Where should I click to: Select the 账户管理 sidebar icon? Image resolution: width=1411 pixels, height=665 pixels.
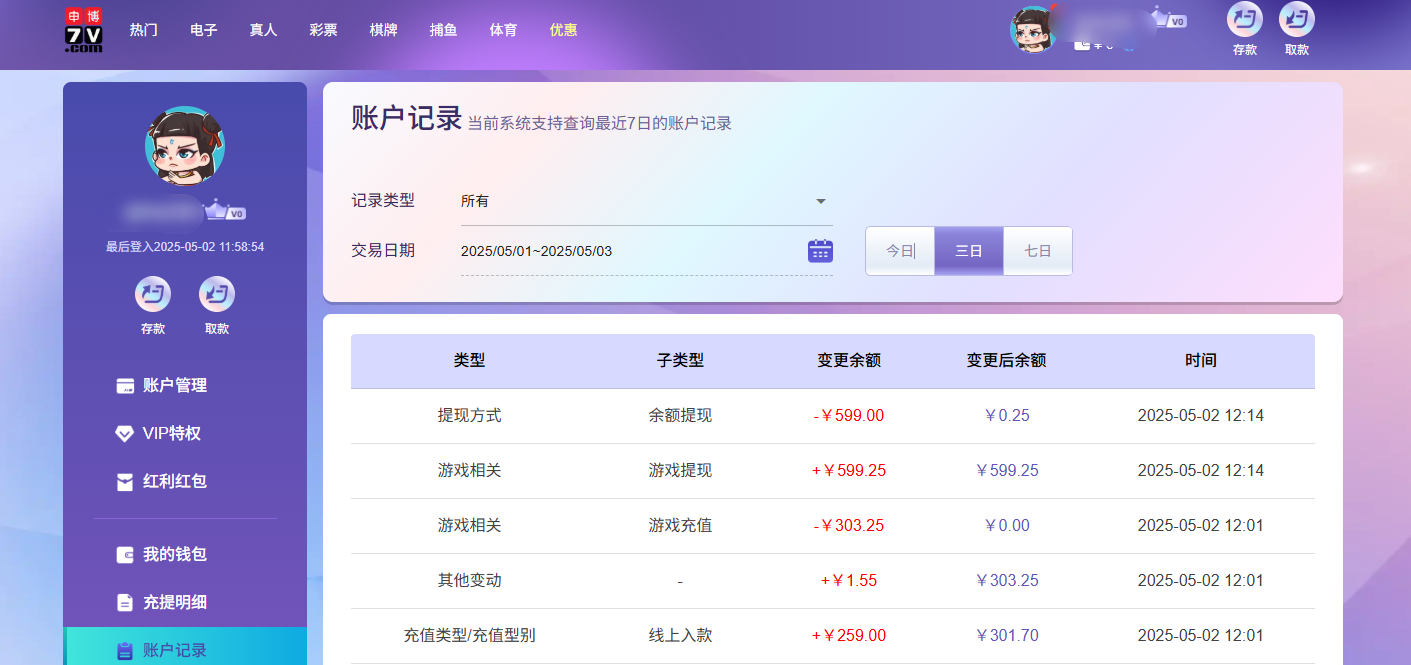[124, 385]
